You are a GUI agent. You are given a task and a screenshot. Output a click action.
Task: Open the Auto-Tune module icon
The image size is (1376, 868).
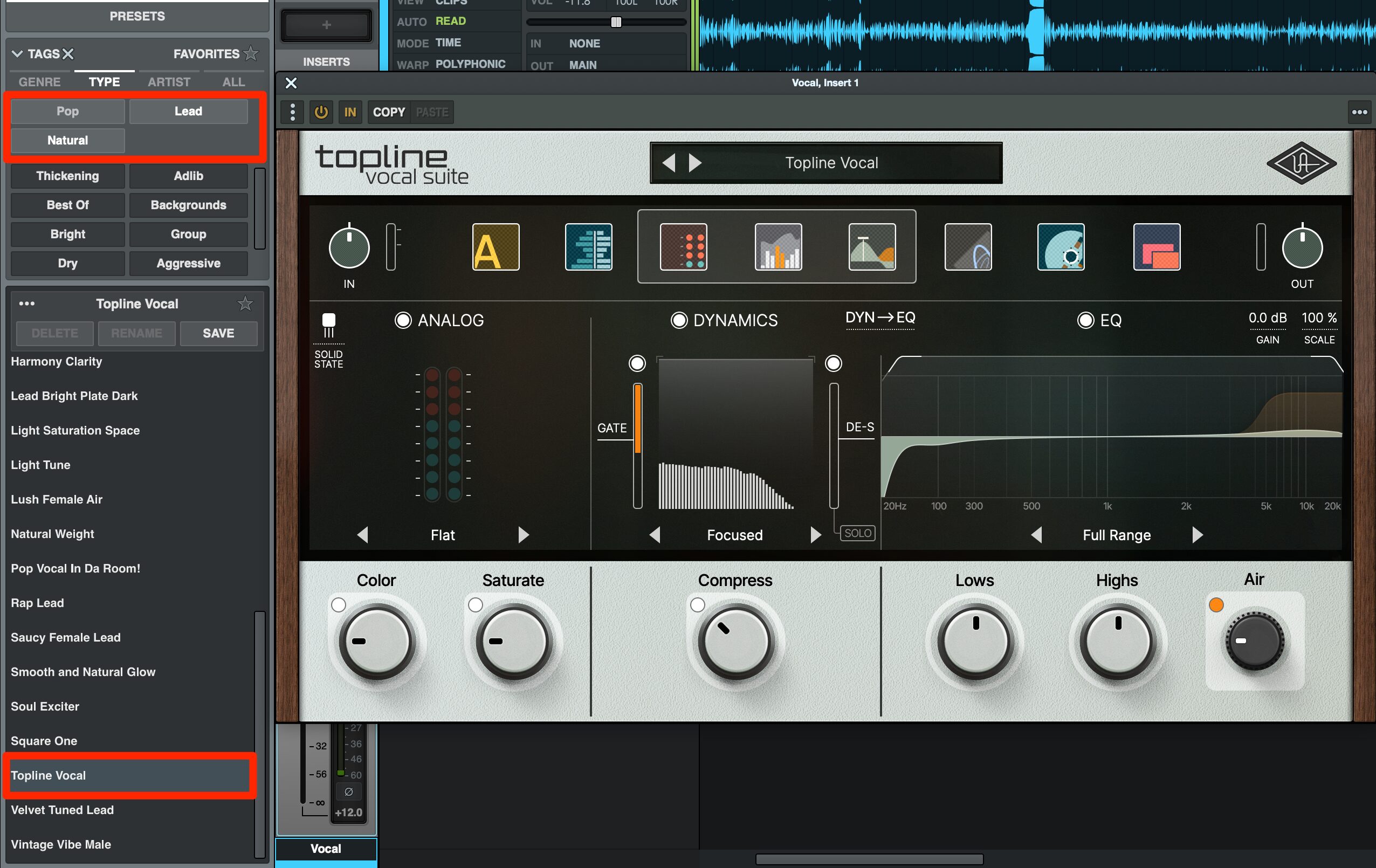[x=496, y=247]
